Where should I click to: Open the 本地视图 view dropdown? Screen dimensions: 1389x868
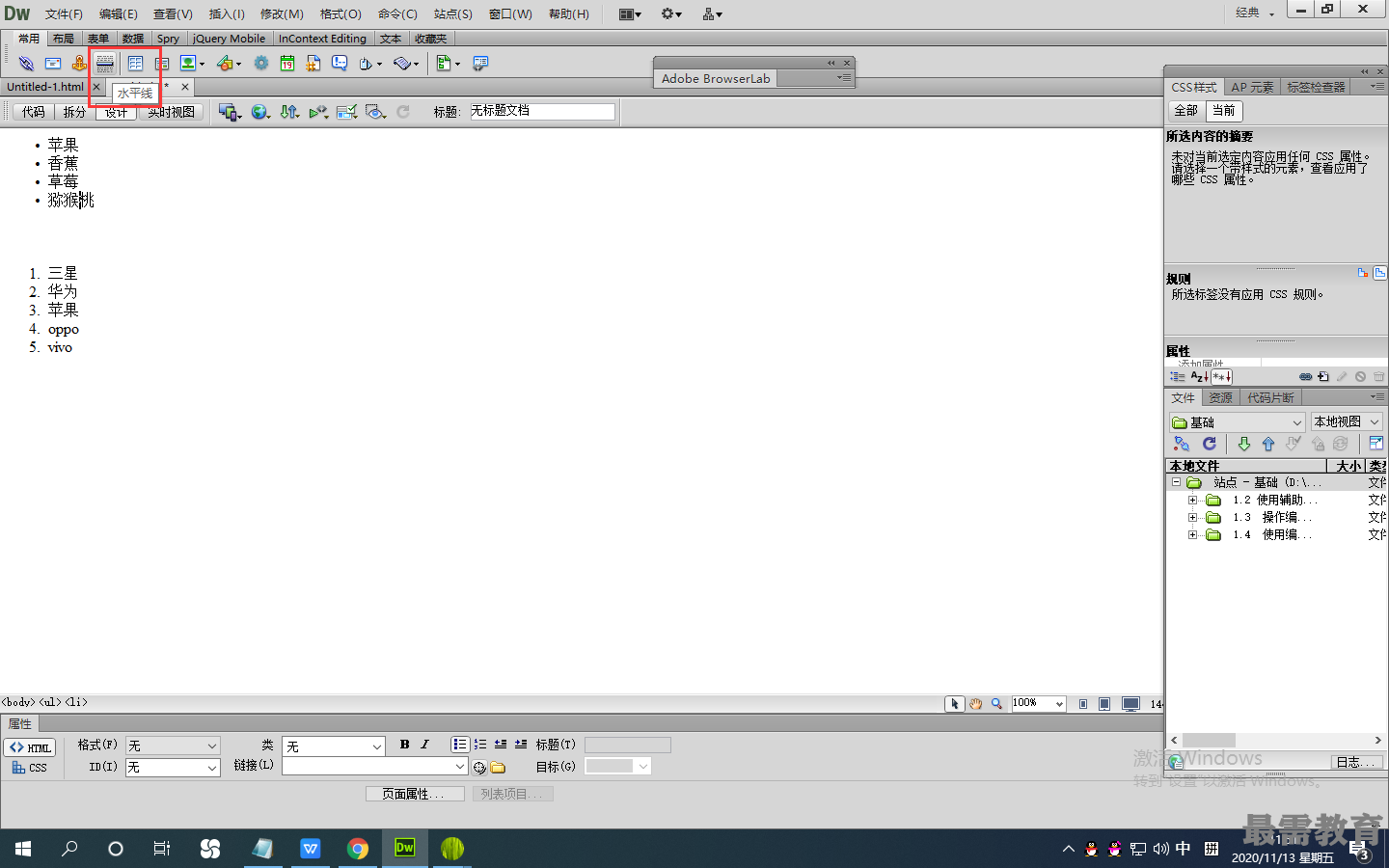click(x=1347, y=422)
